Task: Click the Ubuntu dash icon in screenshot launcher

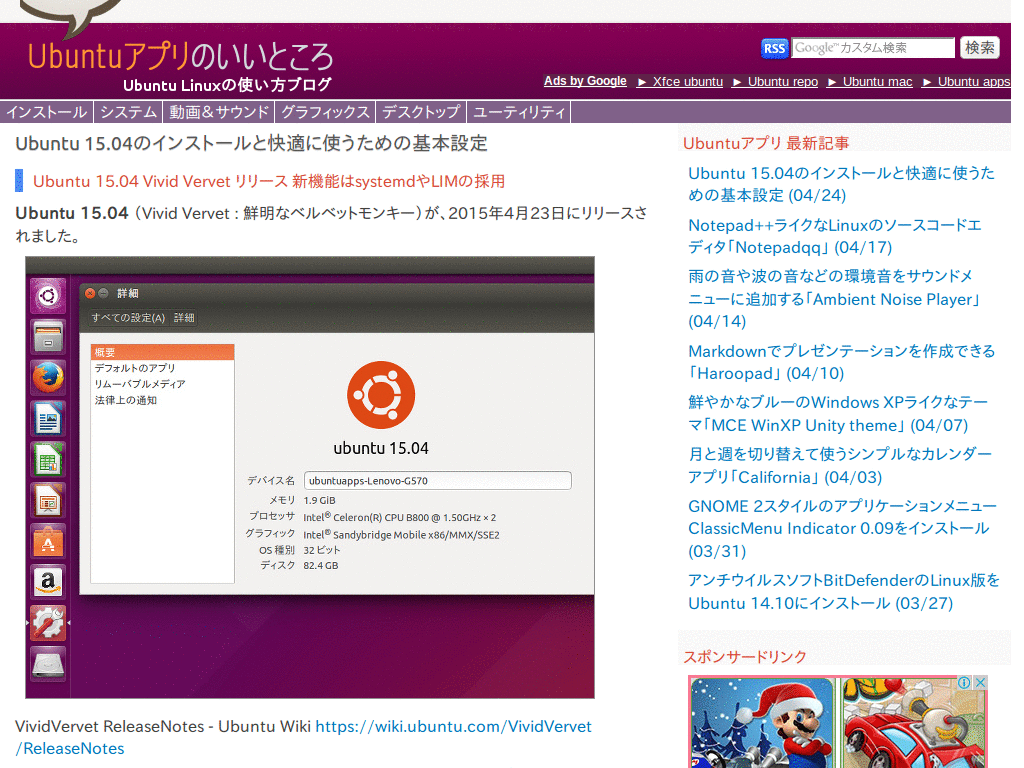Action: coord(48,296)
